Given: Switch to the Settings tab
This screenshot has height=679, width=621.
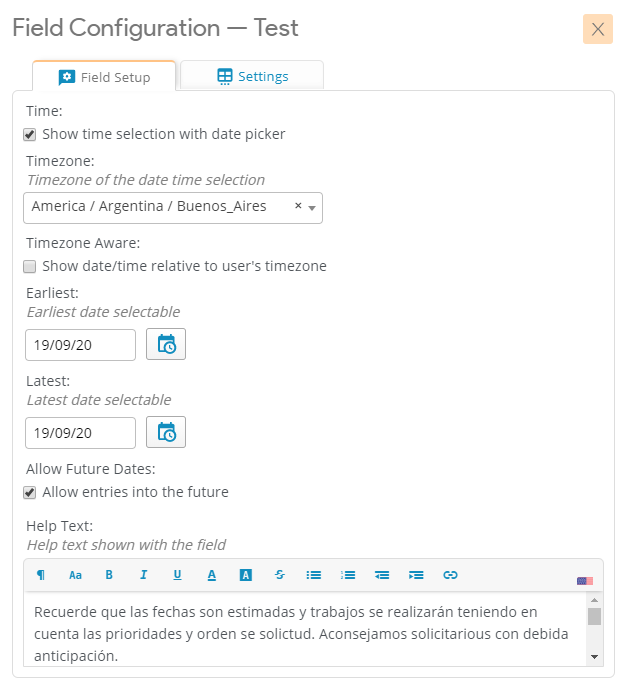Looking at the screenshot, I should (x=252, y=76).
